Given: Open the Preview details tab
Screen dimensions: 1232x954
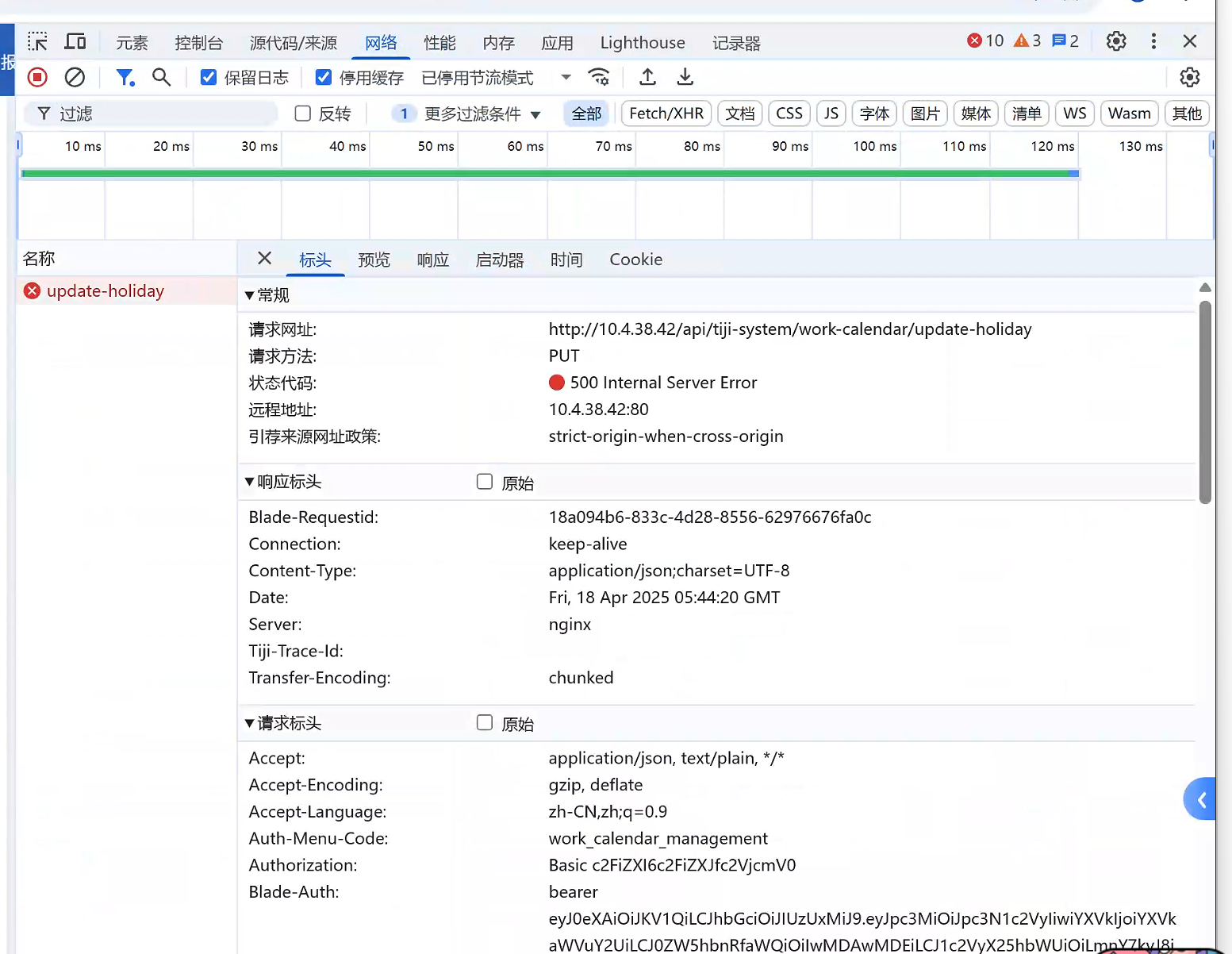Looking at the screenshot, I should (374, 260).
